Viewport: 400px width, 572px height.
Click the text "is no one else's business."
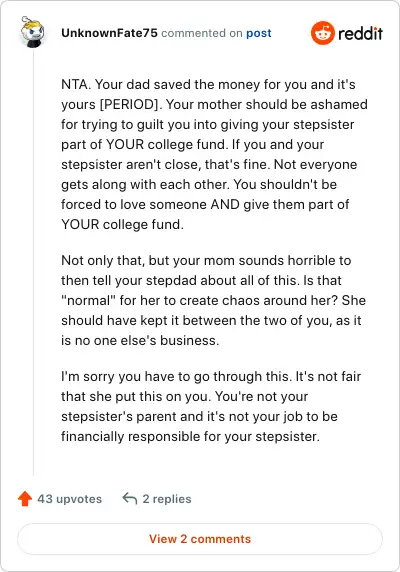140,340
